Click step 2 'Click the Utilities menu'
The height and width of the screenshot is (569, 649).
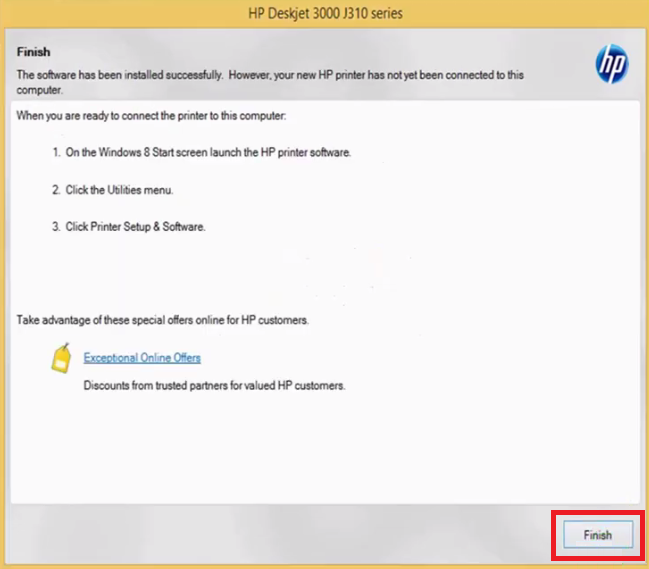click(x=113, y=190)
